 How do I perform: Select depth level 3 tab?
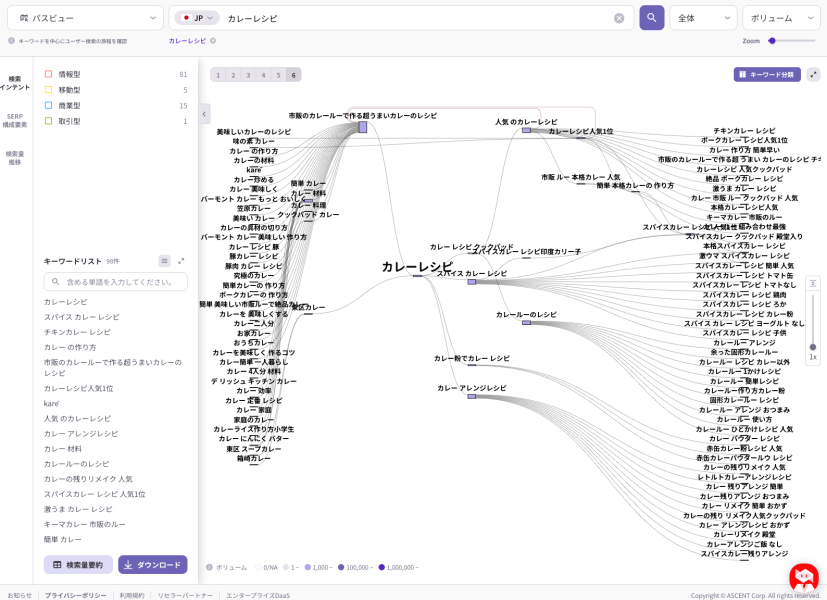click(x=248, y=75)
